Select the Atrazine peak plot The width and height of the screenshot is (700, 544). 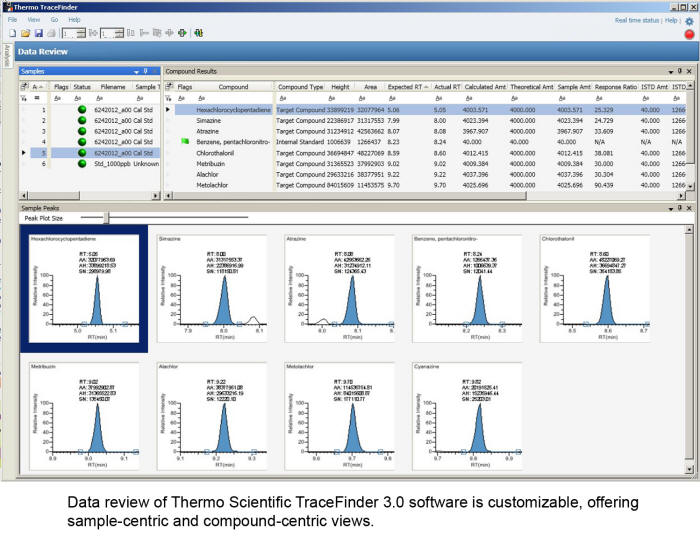(x=340, y=289)
